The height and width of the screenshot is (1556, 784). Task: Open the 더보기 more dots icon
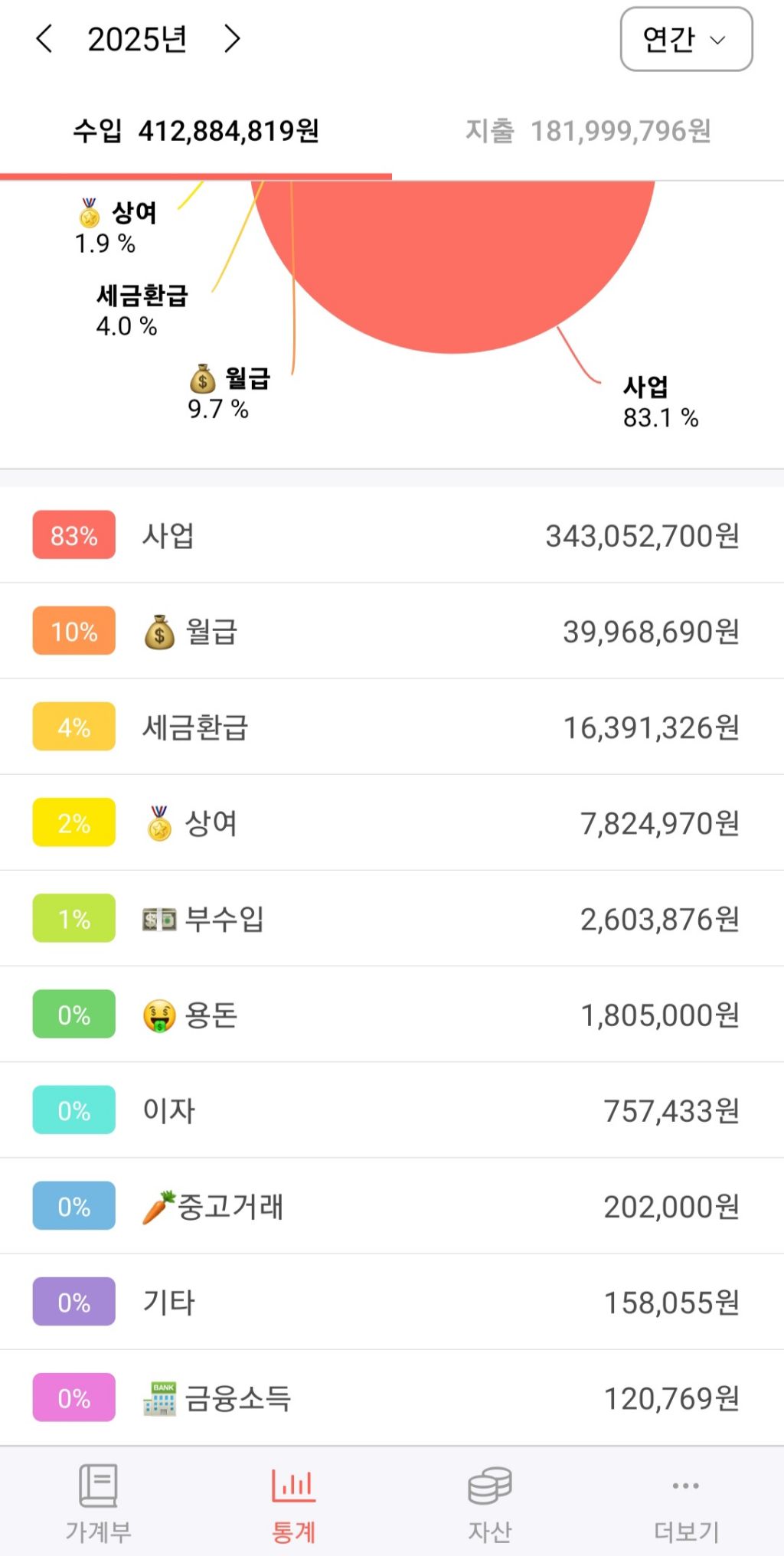685,1486
